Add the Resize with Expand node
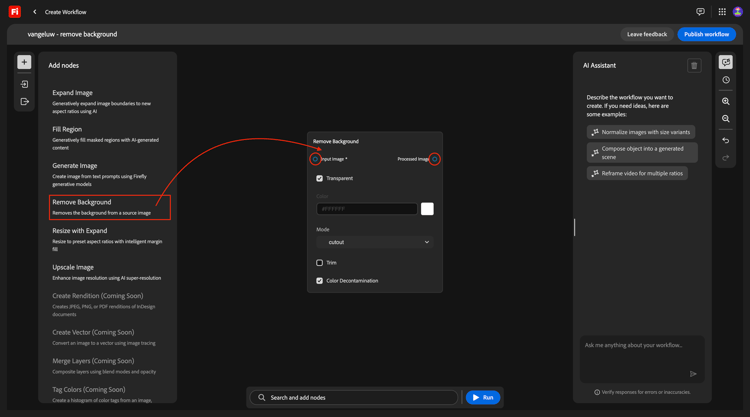Viewport: 750px width, 417px height. [x=109, y=239]
